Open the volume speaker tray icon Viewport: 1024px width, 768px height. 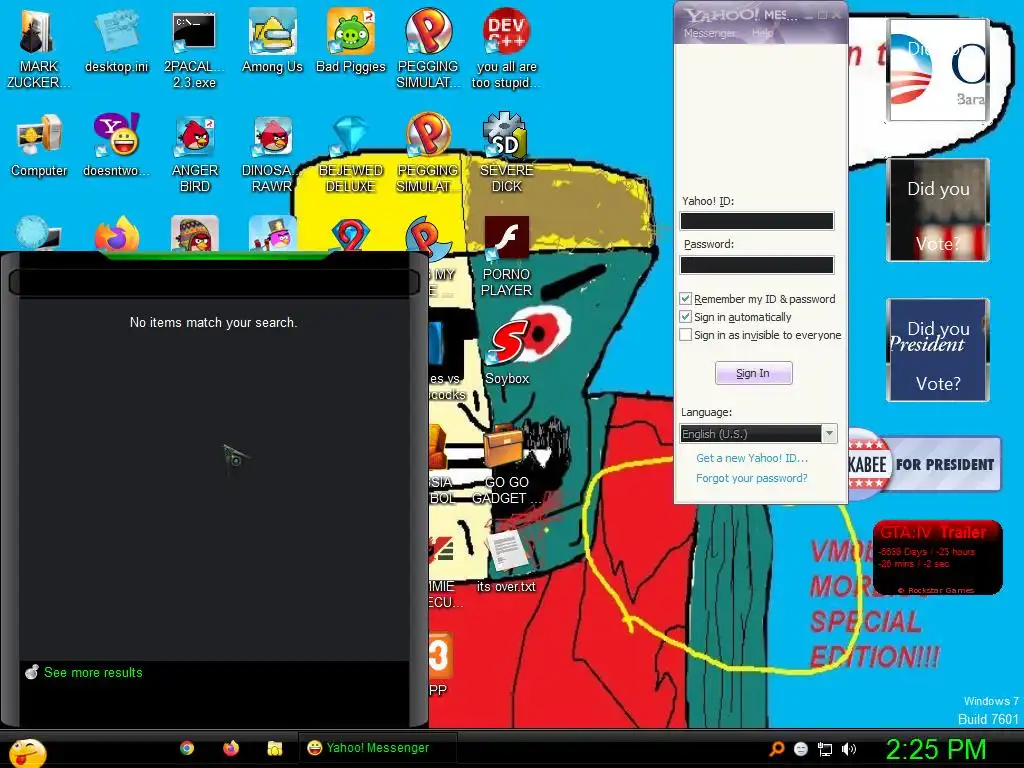point(849,749)
